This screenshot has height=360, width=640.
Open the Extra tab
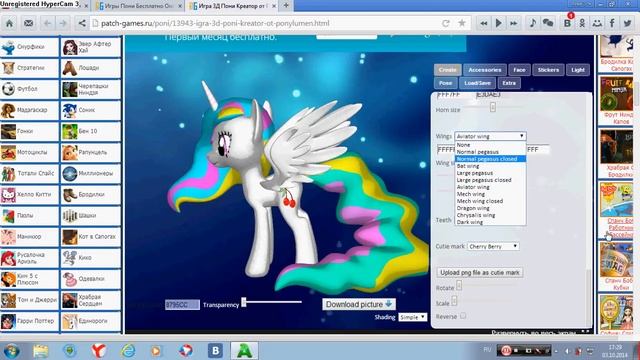point(509,83)
